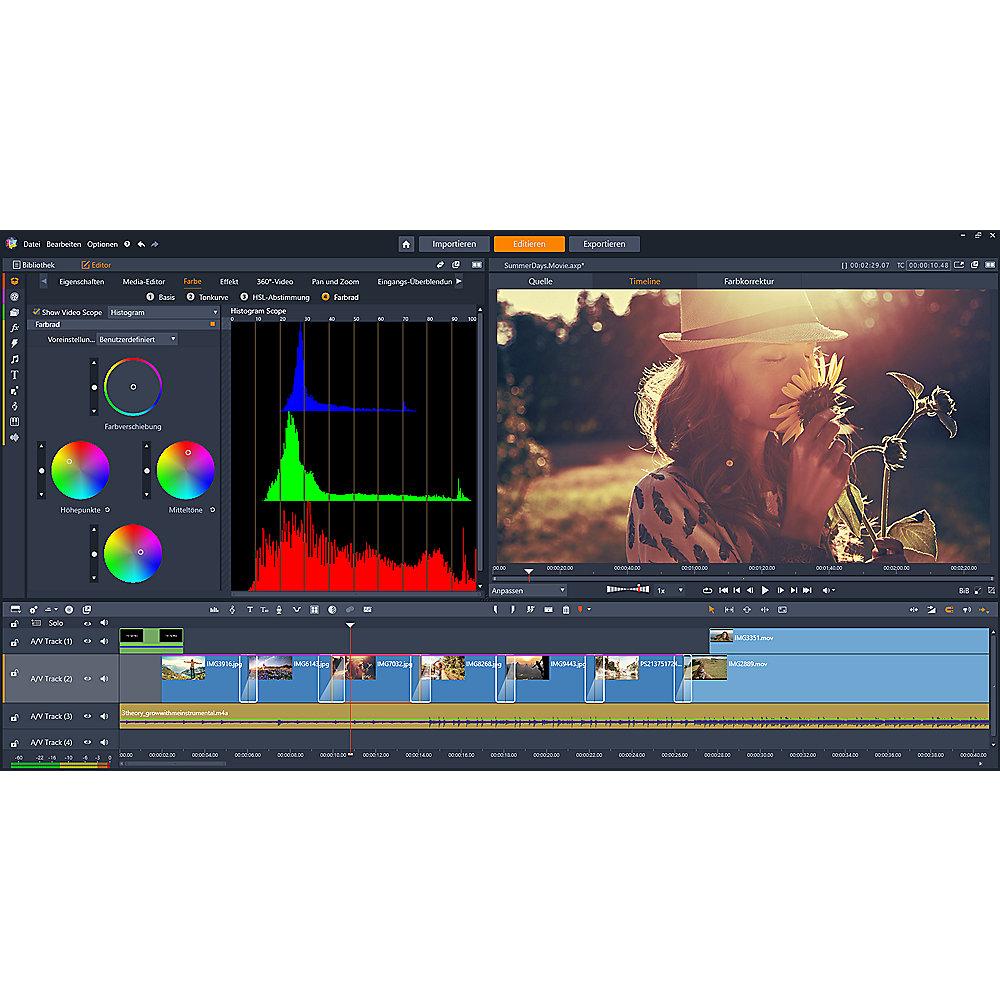Select the timeline orange arrow selection tool
1000x1000 pixels.
tap(712, 610)
